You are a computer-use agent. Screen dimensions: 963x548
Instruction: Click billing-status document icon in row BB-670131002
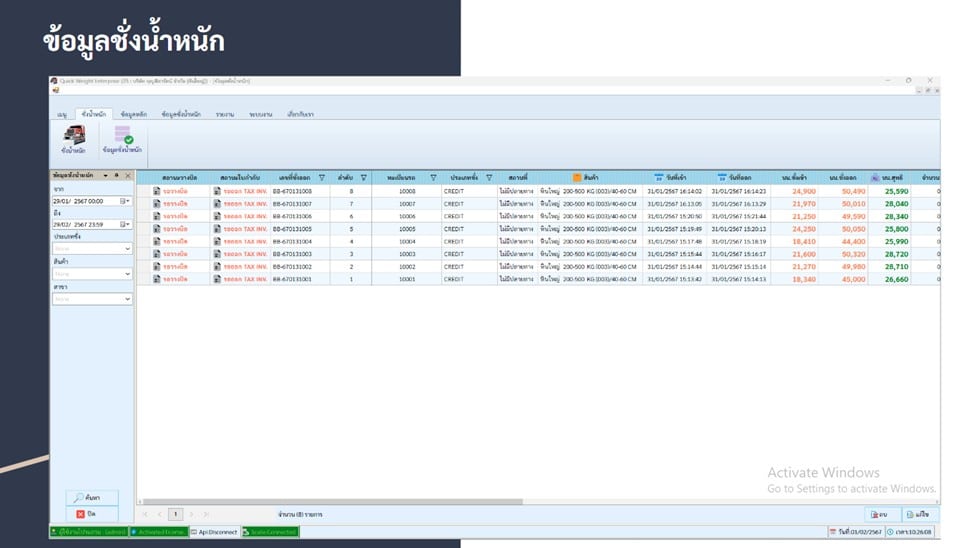click(x=157, y=267)
